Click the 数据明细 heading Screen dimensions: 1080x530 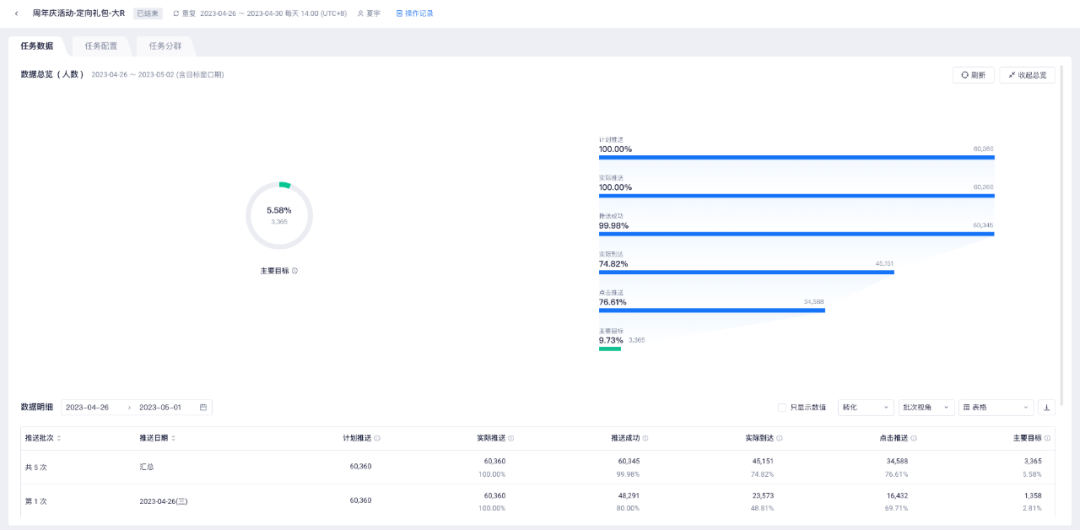tap(37, 407)
